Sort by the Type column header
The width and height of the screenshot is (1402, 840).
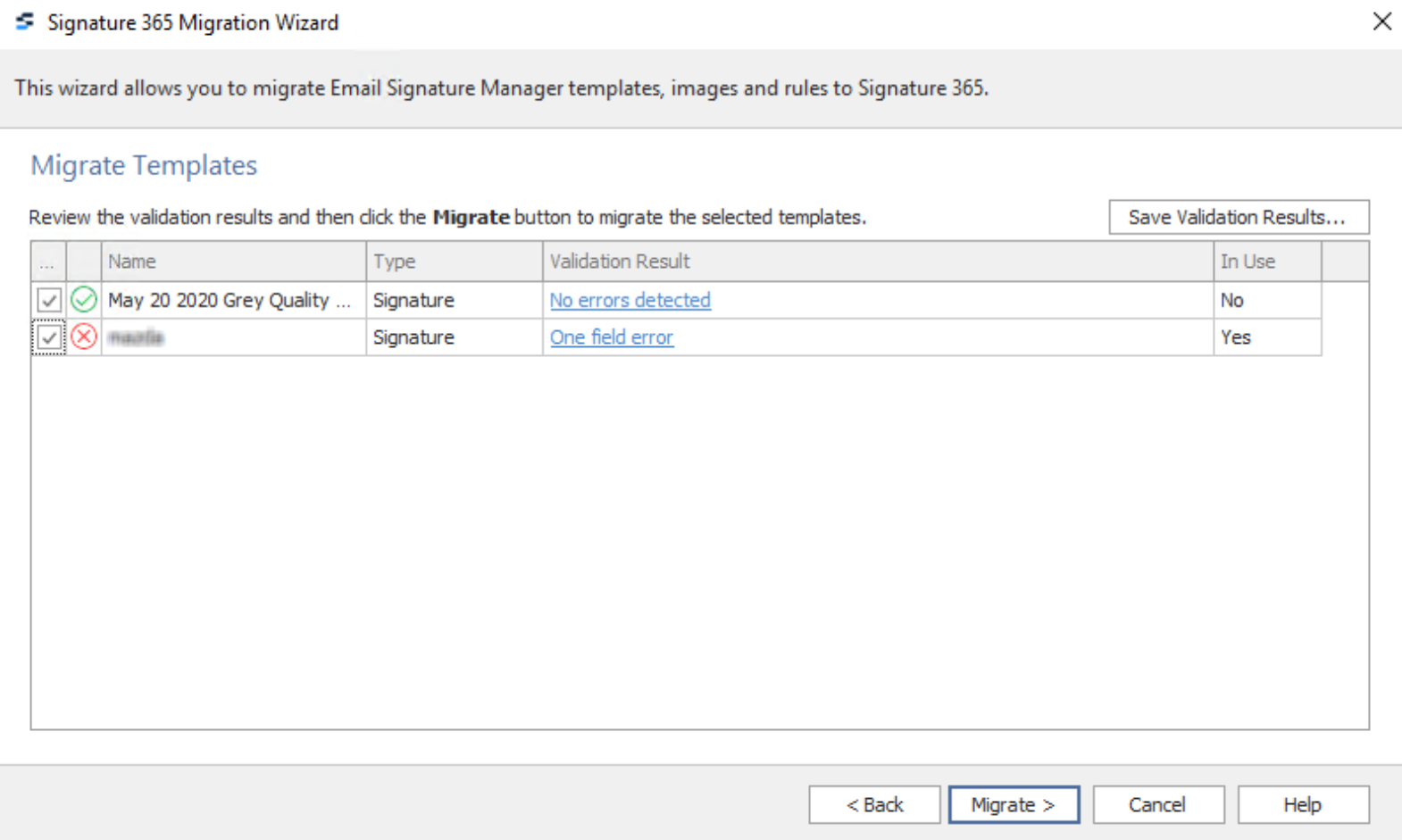click(455, 262)
